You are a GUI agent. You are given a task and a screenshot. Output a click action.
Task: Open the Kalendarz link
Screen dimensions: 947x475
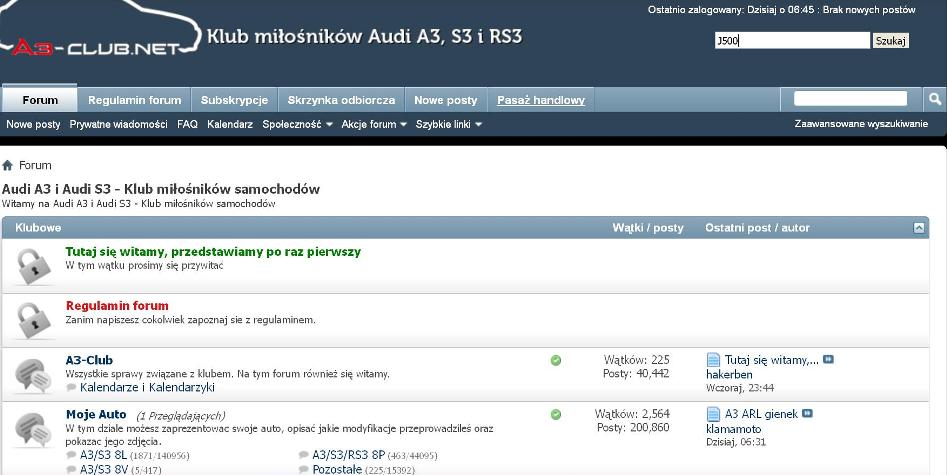pos(230,124)
